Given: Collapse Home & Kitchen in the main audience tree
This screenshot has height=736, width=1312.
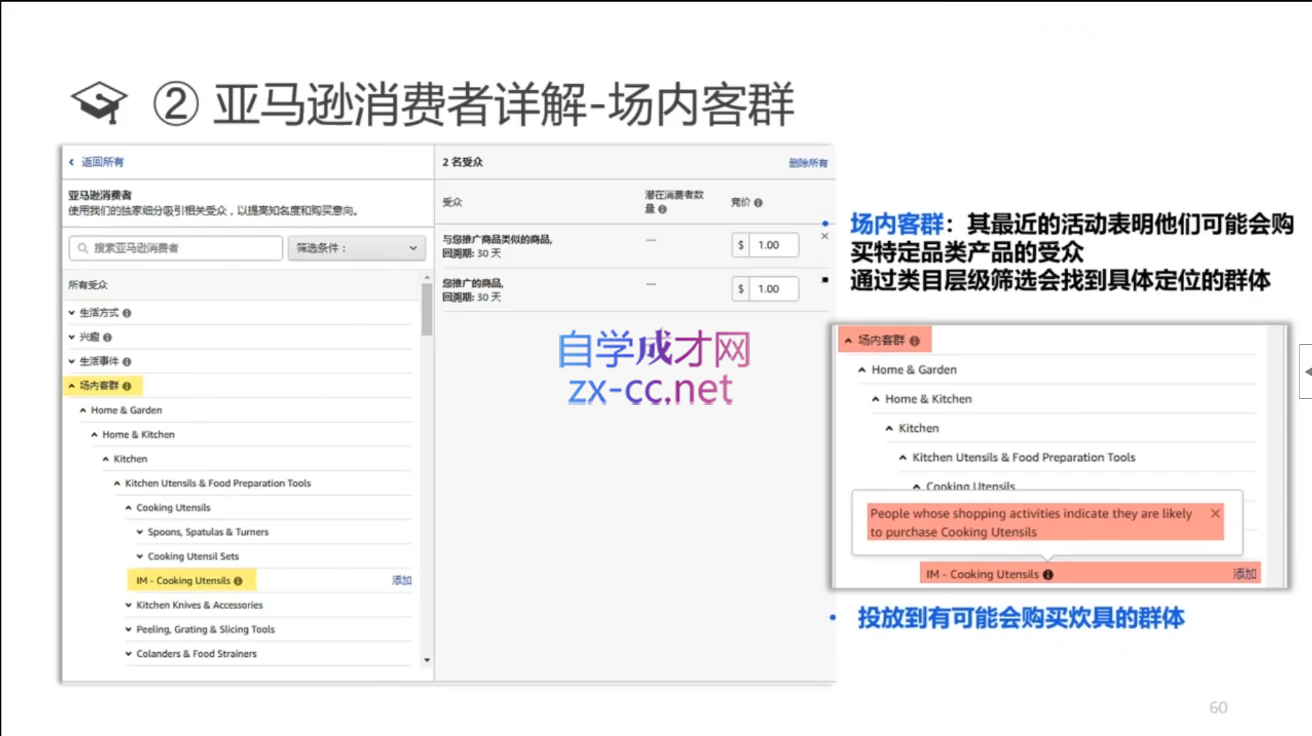Looking at the screenshot, I should pyautogui.click(x=95, y=435).
